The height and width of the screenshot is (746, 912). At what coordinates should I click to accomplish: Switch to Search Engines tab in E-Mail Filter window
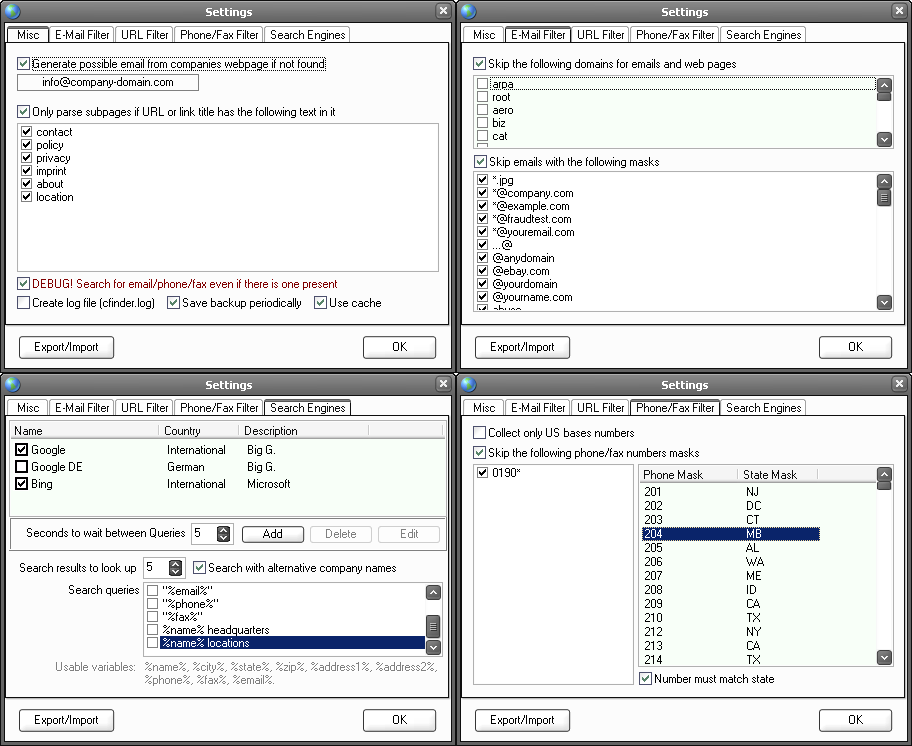[763, 35]
